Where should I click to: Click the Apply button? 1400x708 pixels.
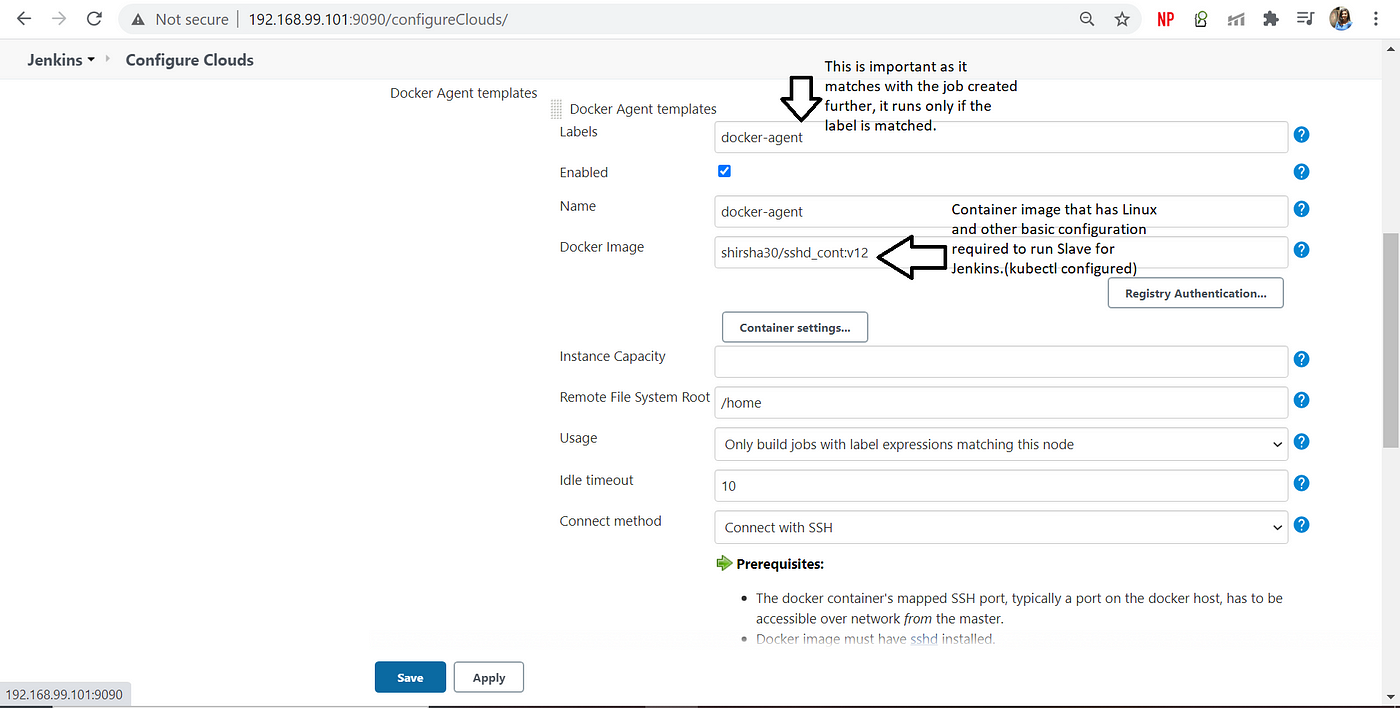[489, 677]
